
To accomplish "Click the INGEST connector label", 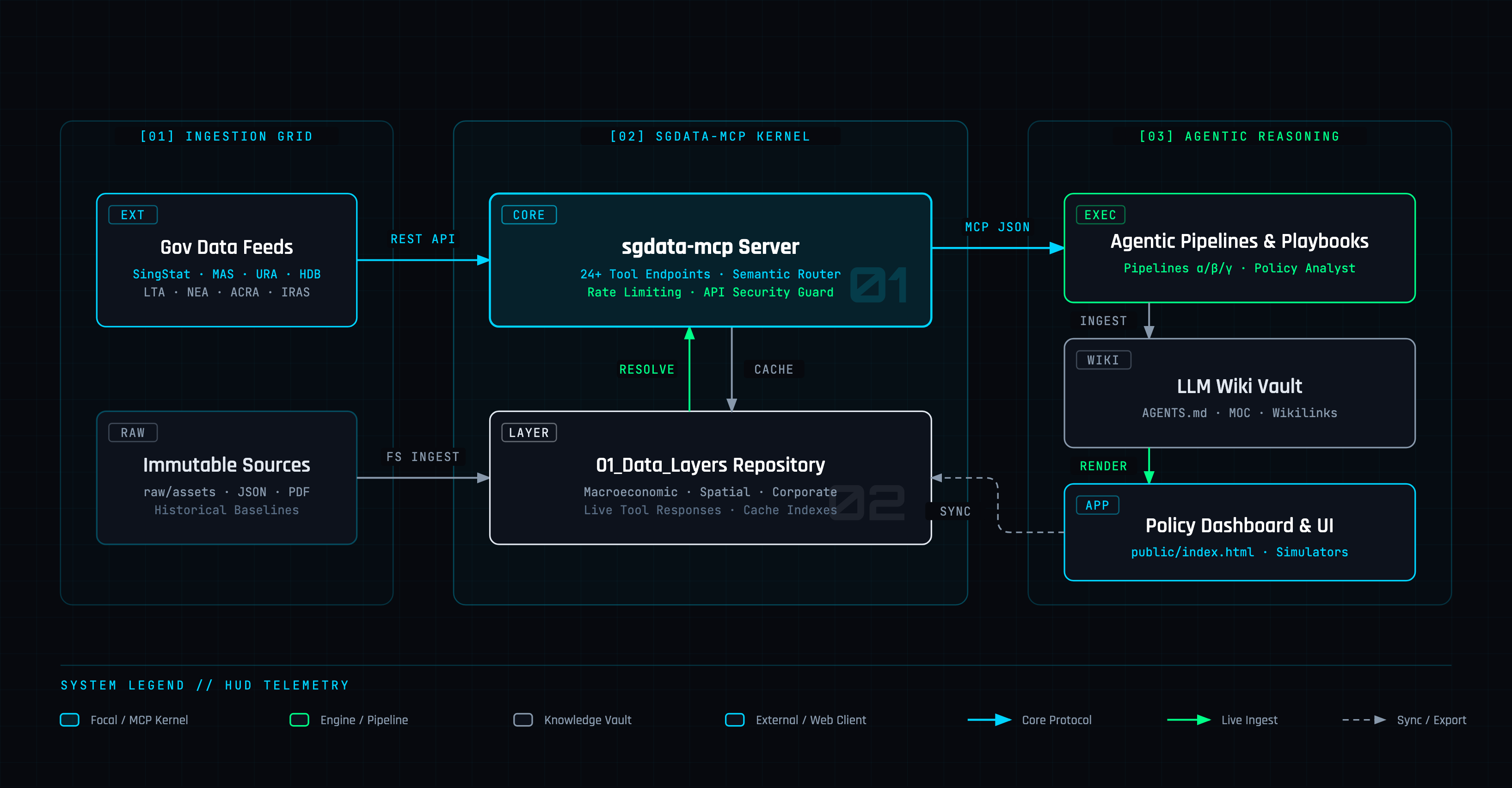I will (1103, 321).
